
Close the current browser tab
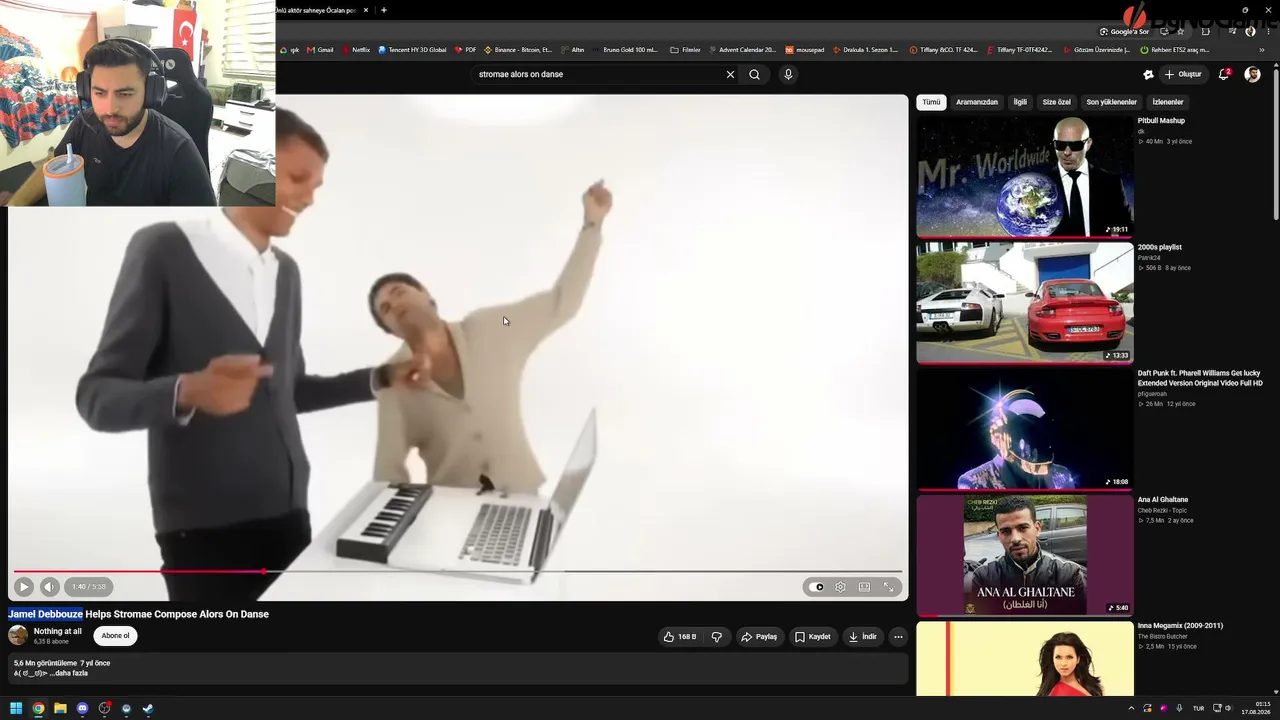point(366,10)
